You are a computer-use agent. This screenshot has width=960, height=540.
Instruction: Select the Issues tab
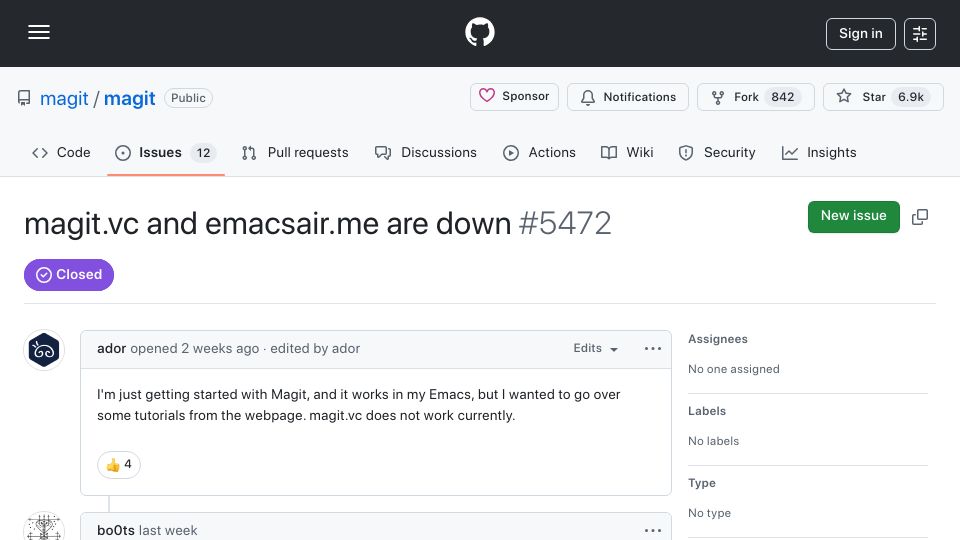165,152
